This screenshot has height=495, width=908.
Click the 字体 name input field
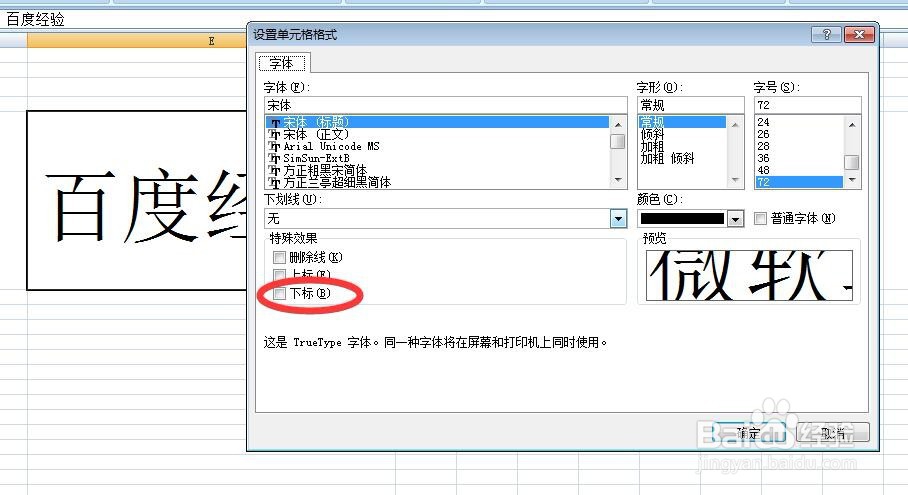(x=445, y=105)
